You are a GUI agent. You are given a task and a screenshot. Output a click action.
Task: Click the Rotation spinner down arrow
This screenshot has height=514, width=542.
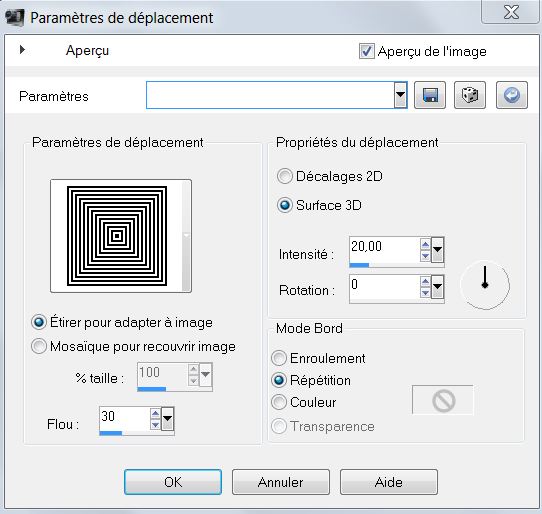pyautogui.click(x=425, y=293)
